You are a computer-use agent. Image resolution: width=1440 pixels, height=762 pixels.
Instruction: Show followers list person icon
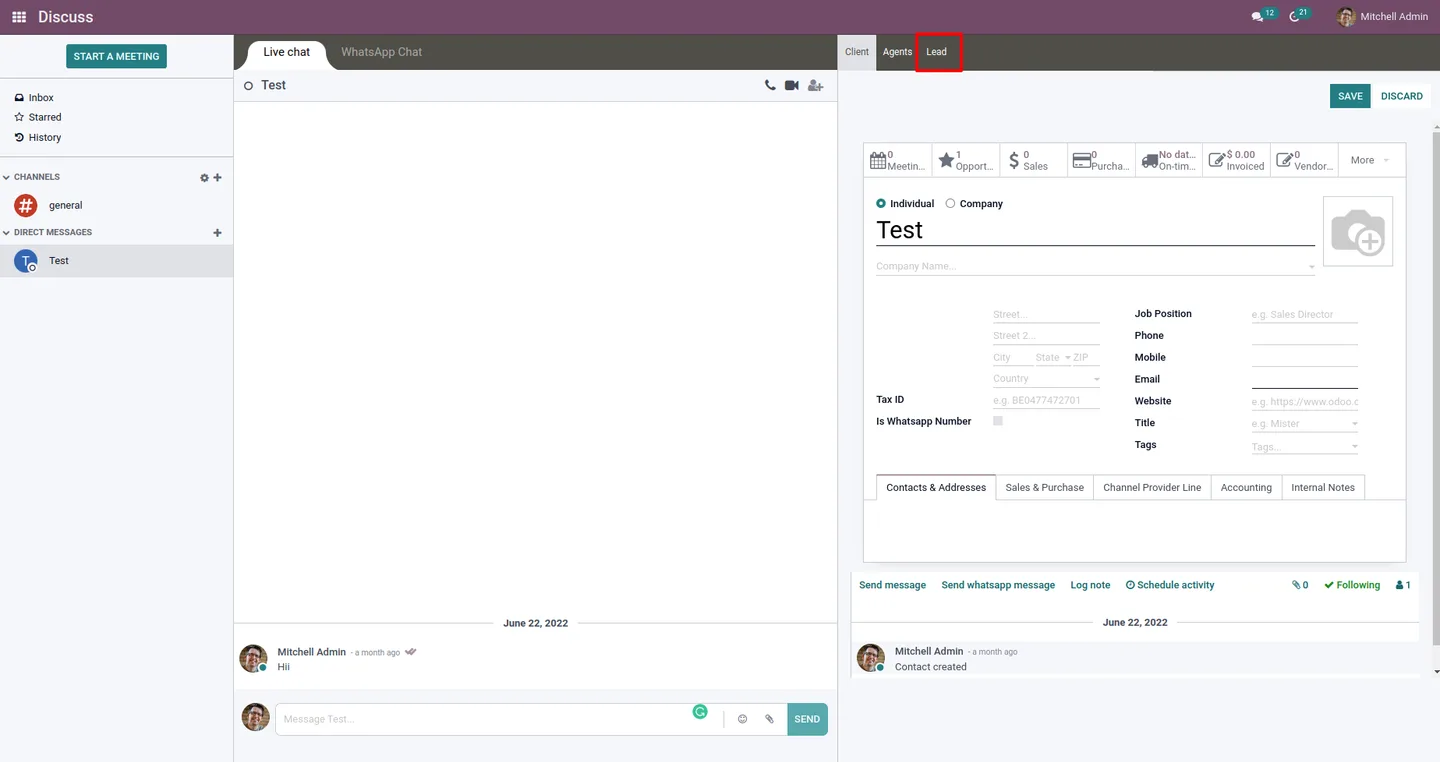click(1403, 585)
